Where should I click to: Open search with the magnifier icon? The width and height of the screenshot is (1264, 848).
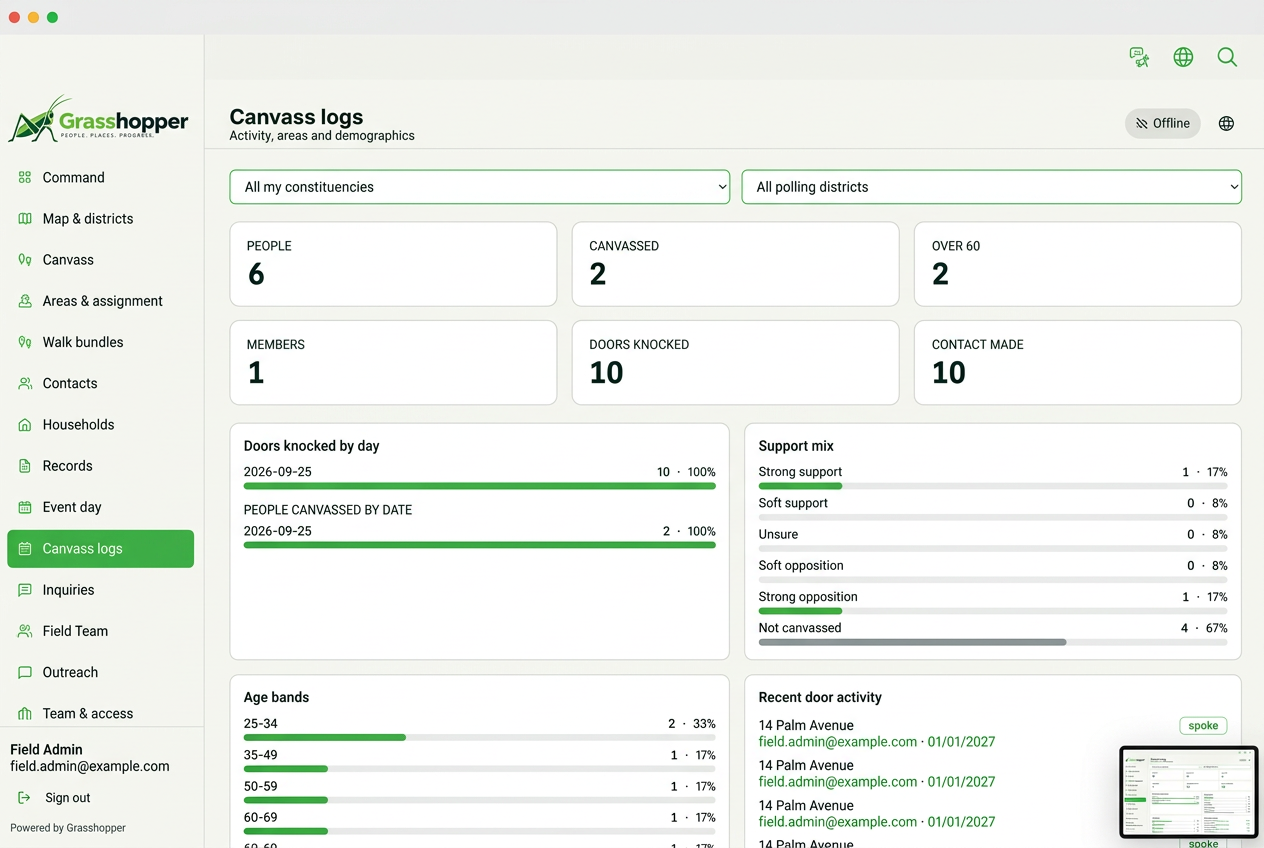(1227, 57)
